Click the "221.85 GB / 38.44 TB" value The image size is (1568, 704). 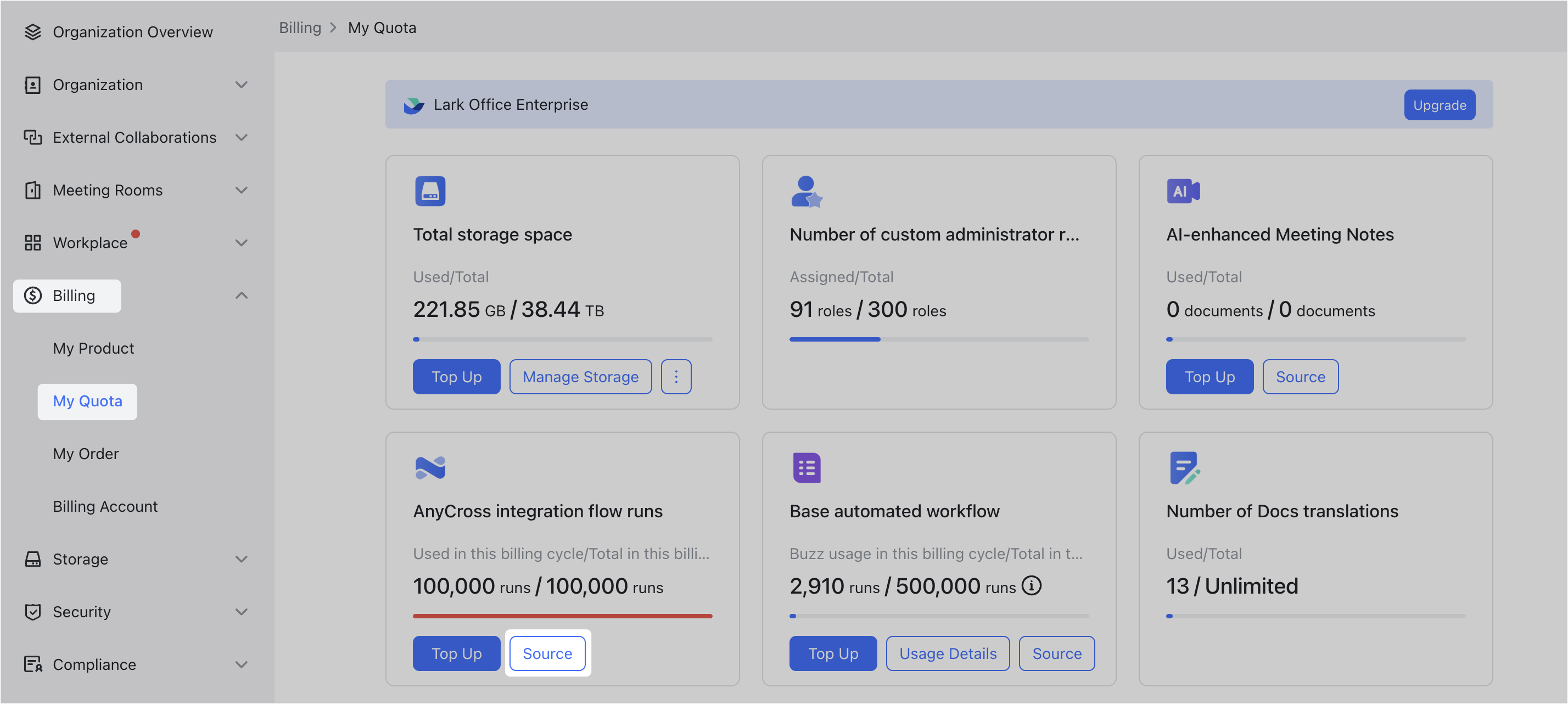[x=508, y=309]
